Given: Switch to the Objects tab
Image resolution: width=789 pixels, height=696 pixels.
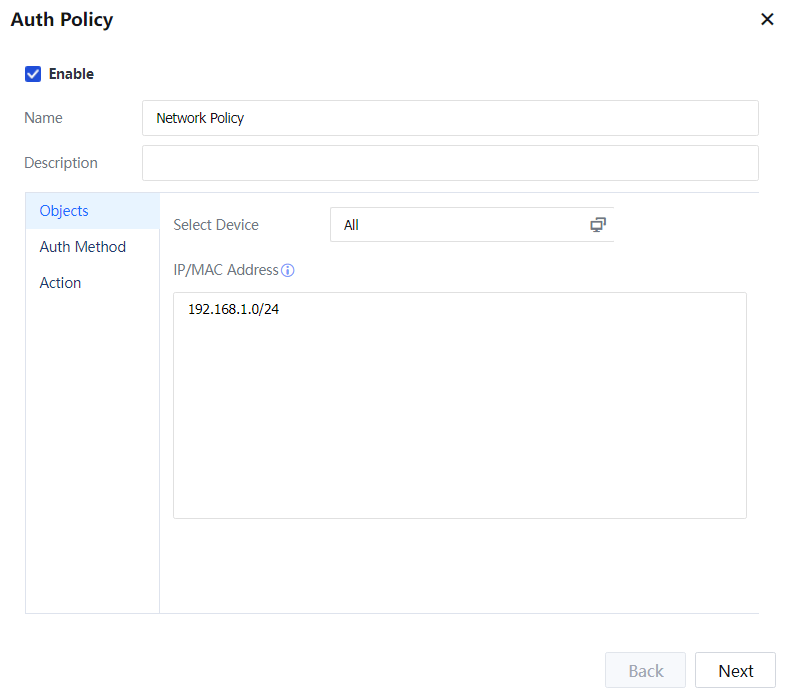Looking at the screenshot, I should click(64, 211).
